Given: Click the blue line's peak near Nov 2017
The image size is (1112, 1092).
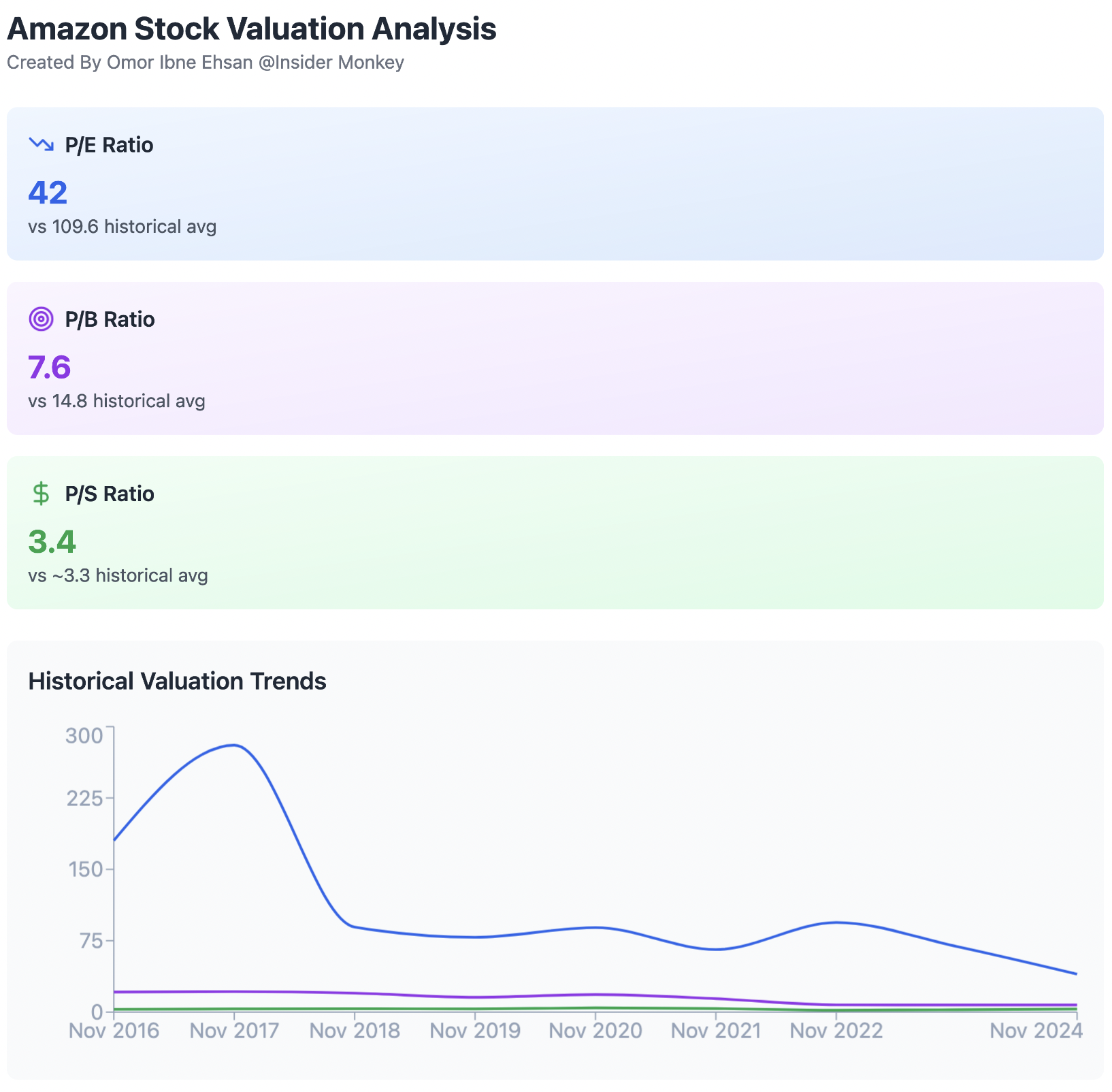Looking at the screenshot, I should 234,745.
